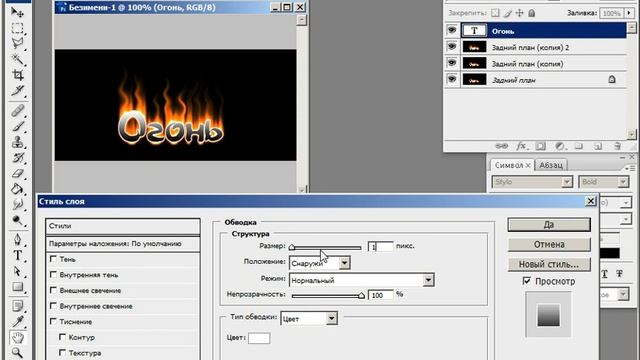
Task: Click the new group folder icon
Action: [579, 146]
